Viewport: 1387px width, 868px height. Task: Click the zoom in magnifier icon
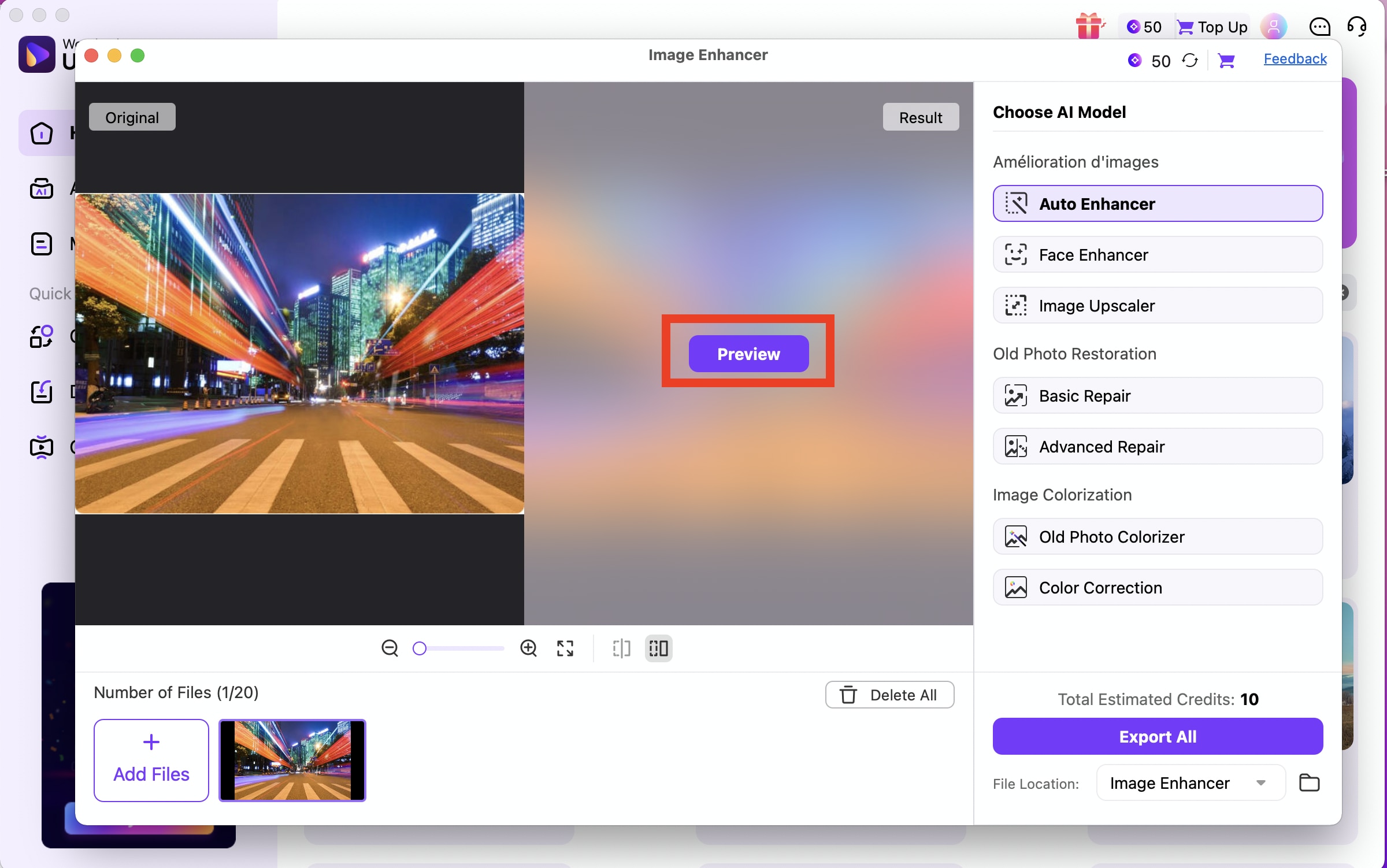(x=528, y=648)
